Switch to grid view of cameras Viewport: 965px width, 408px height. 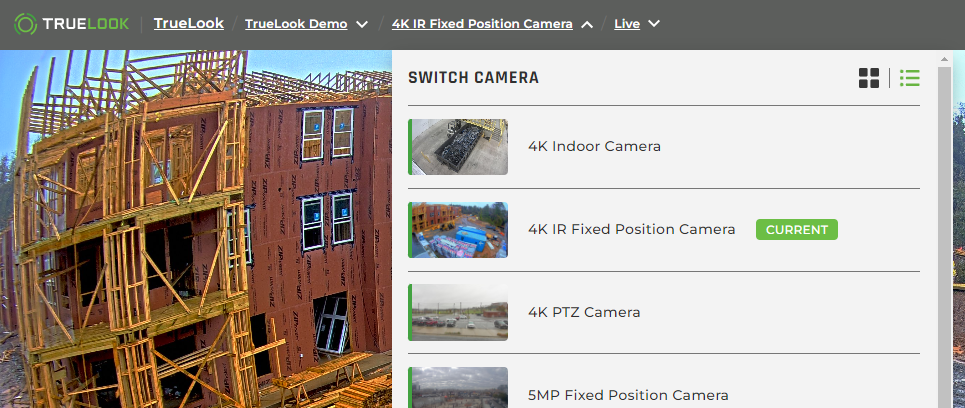868,78
